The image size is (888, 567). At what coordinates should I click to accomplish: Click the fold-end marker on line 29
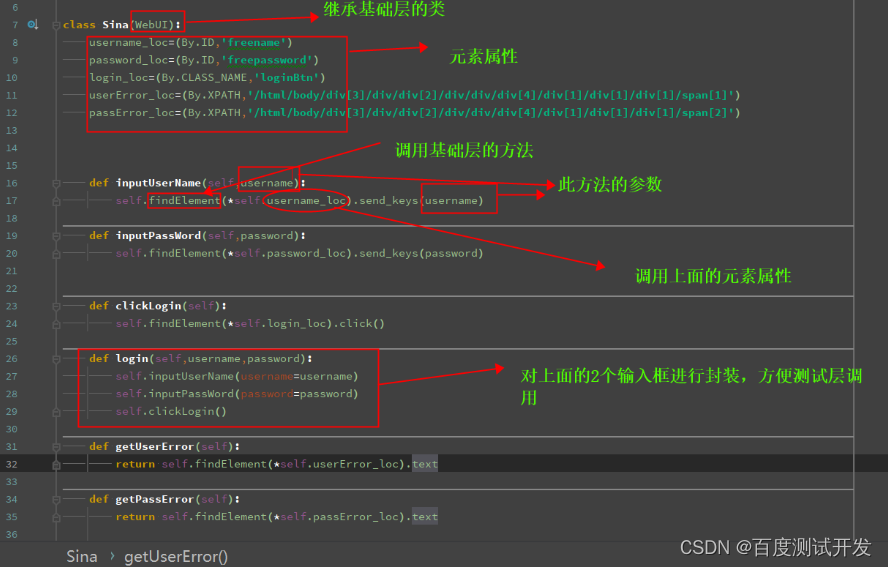pos(56,412)
